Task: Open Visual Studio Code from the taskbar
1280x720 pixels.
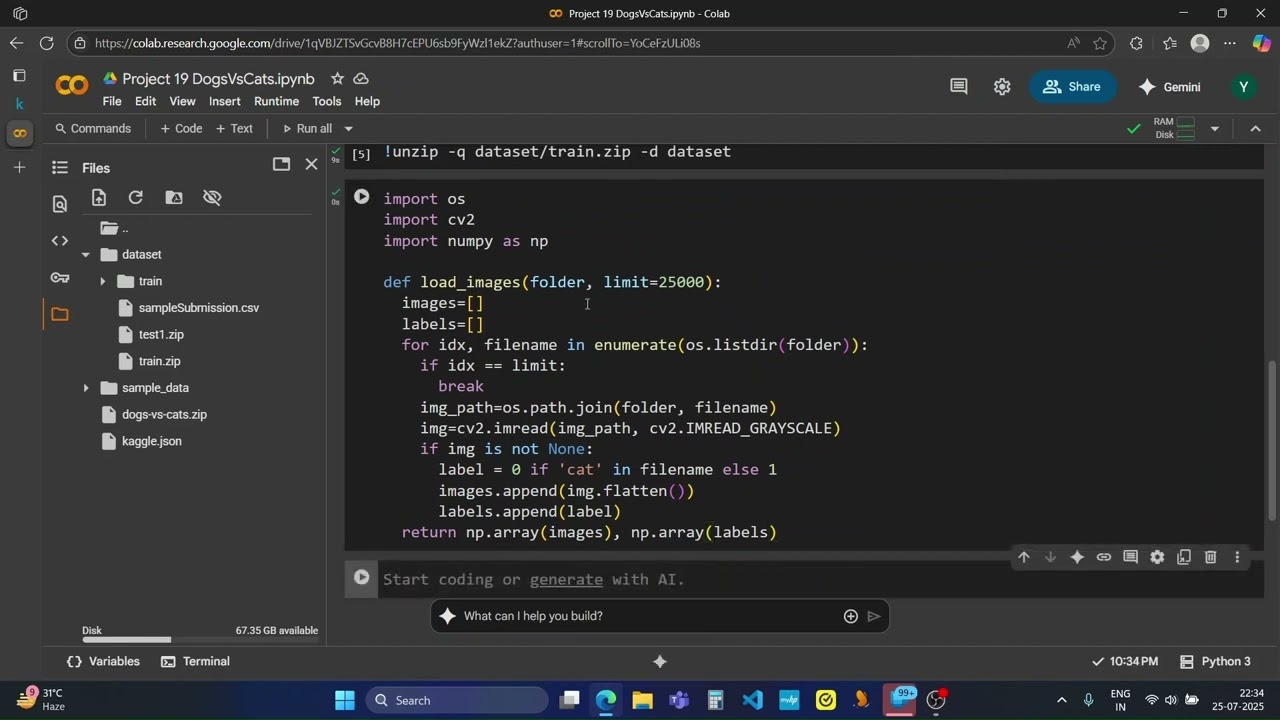Action: click(753, 700)
